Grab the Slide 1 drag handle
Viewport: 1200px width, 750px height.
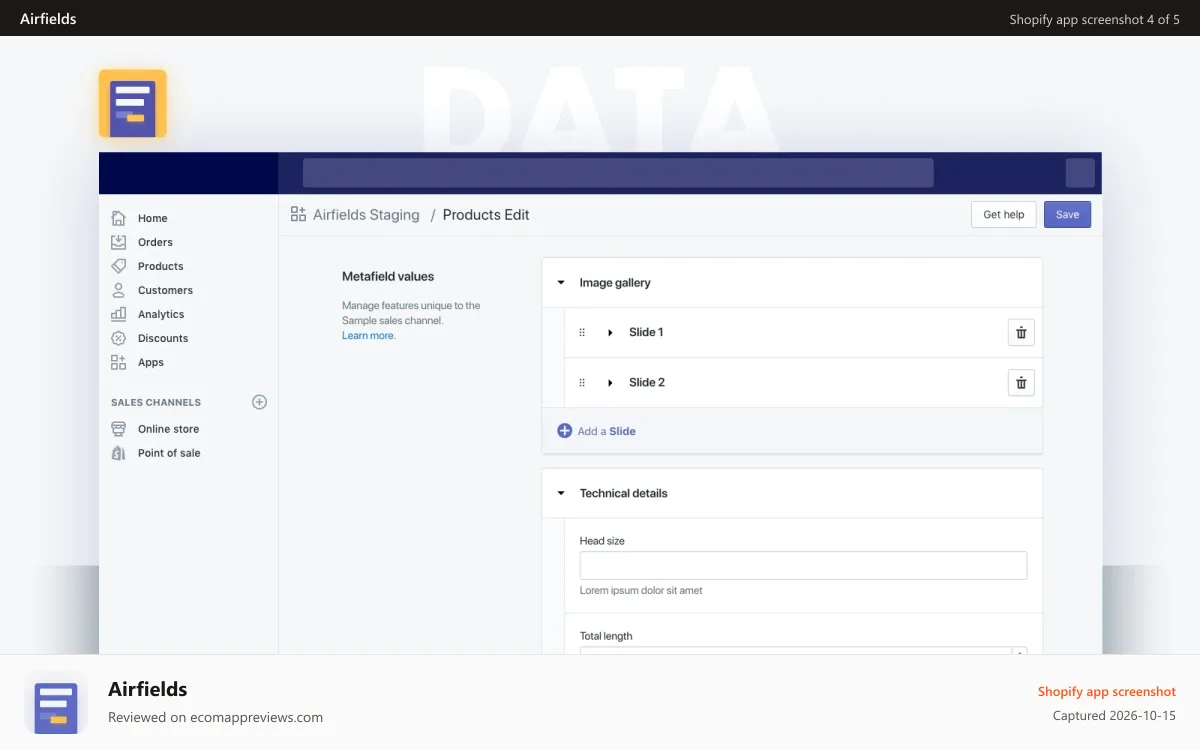(582, 332)
